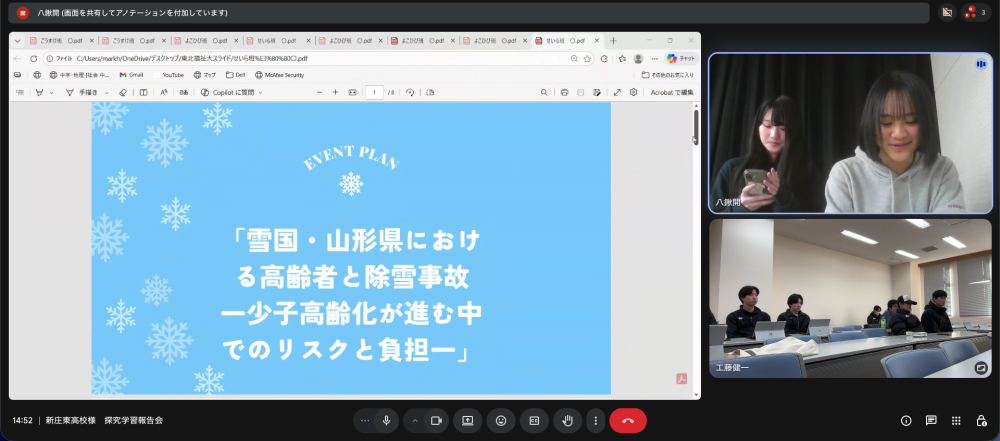Mute the microphone in the meeting bar
The height and width of the screenshot is (441, 1000).
[386, 421]
